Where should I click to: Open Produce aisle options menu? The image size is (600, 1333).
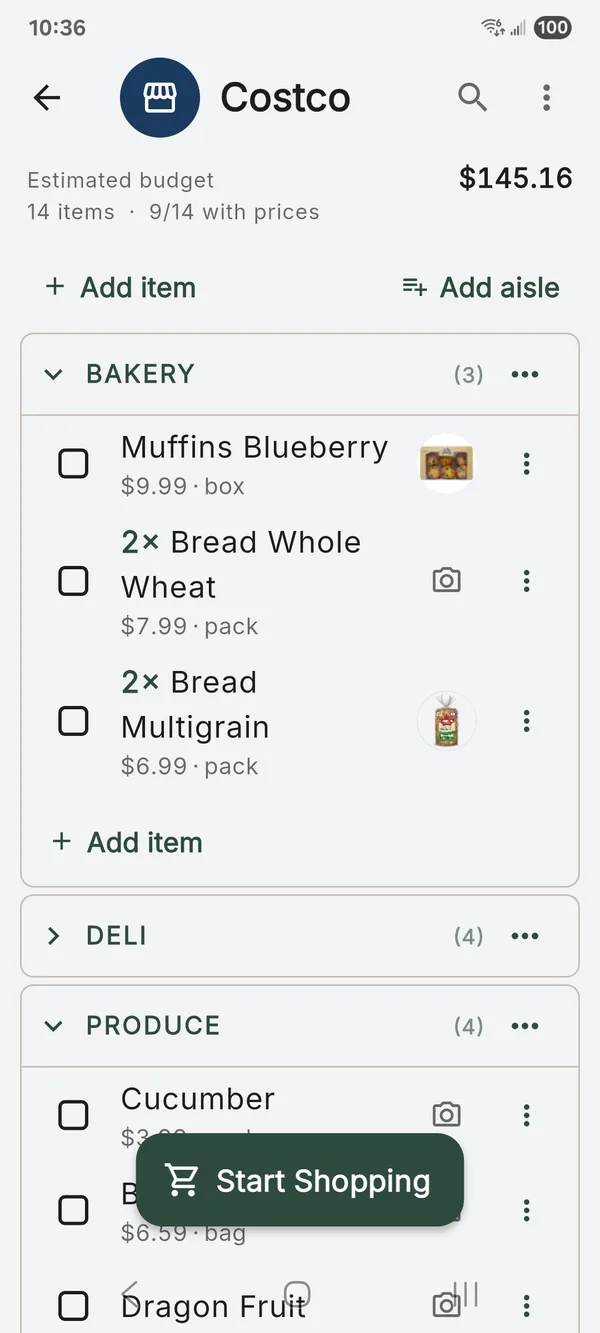(x=525, y=1026)
